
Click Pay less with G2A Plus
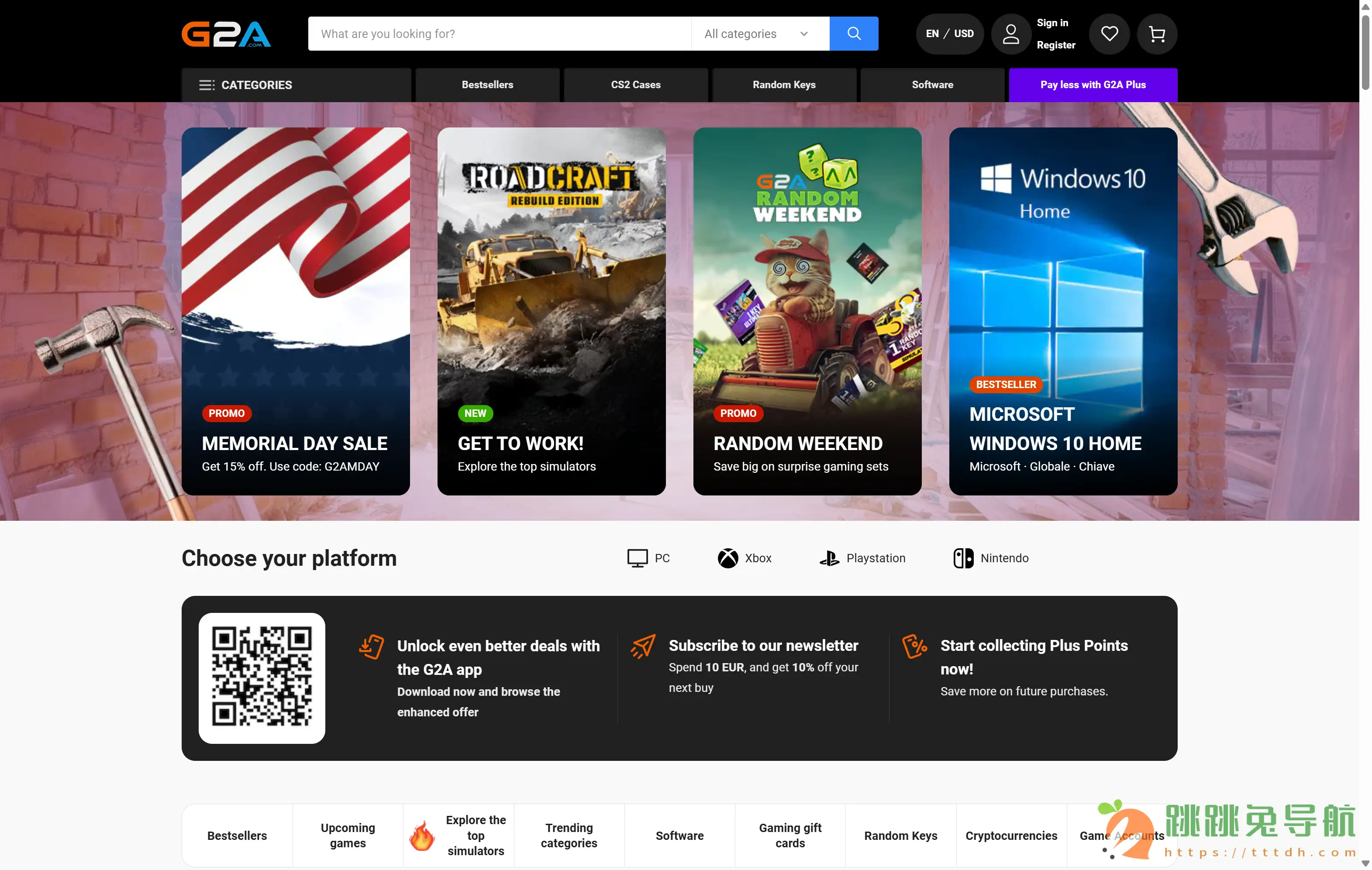pyautogui.click(x=1093, y=85)
